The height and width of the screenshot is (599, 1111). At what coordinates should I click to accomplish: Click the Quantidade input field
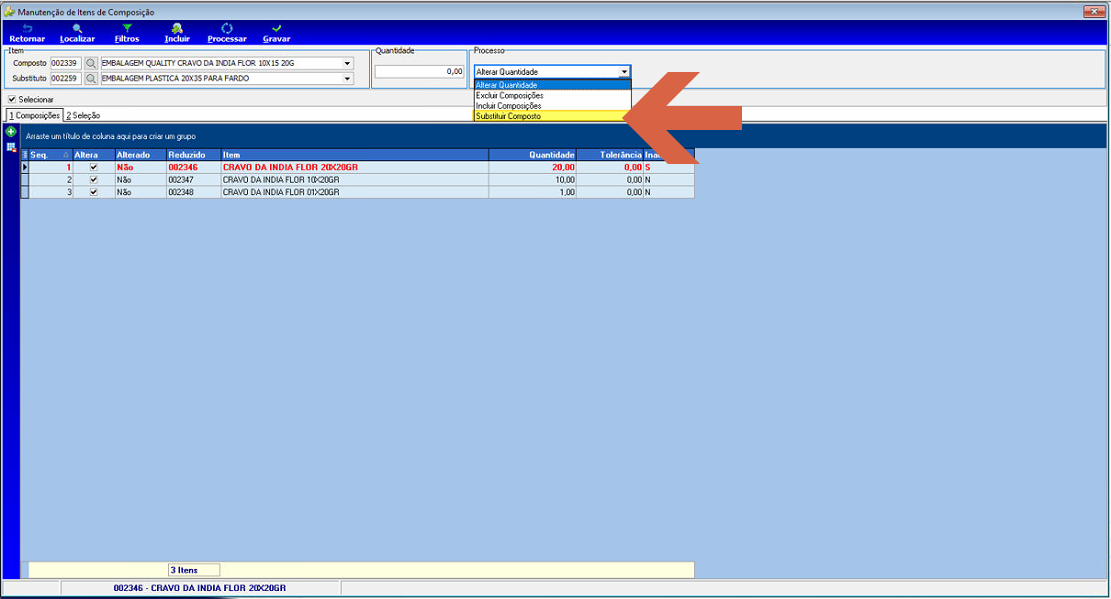[x=419, y=72]
